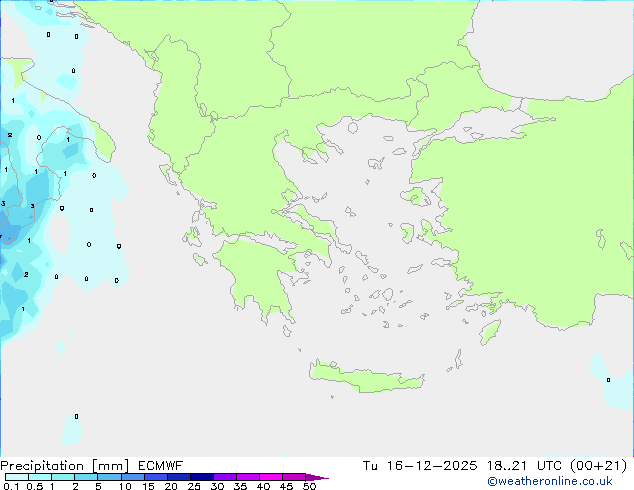Click the date 'Tu 16-12-2025' text

pos(420,466)
